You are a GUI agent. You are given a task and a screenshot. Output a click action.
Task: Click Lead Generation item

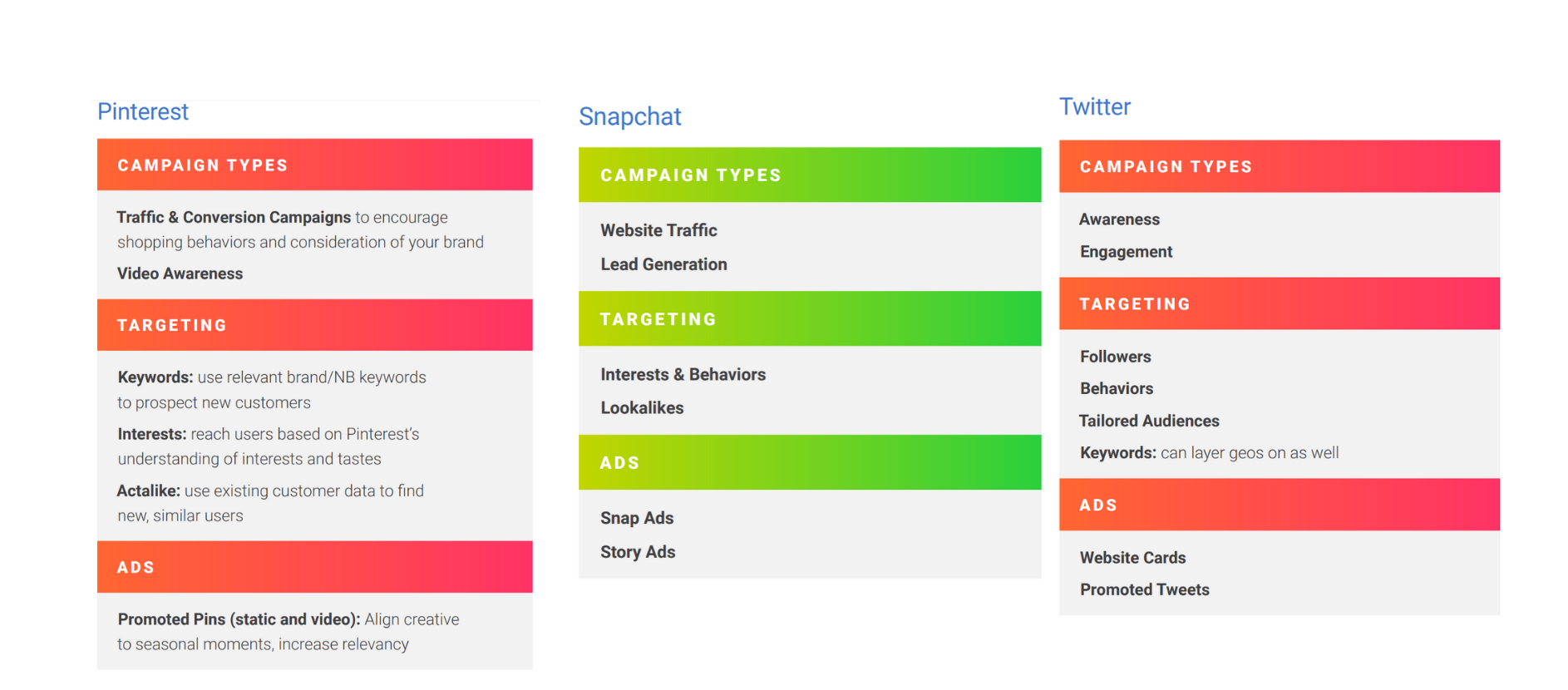(663, 264)
